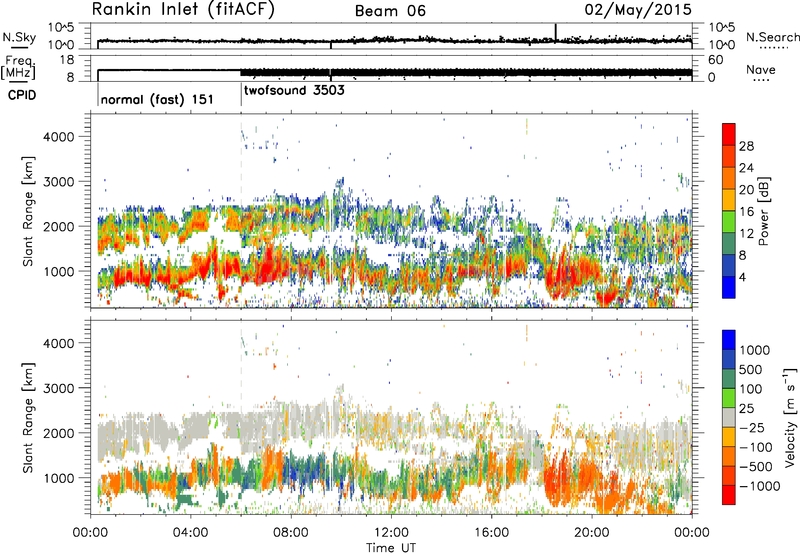Click the '-1000' velocity colorbar tick
This screenshot has height=554, width=800.
[x=759, y=486]
